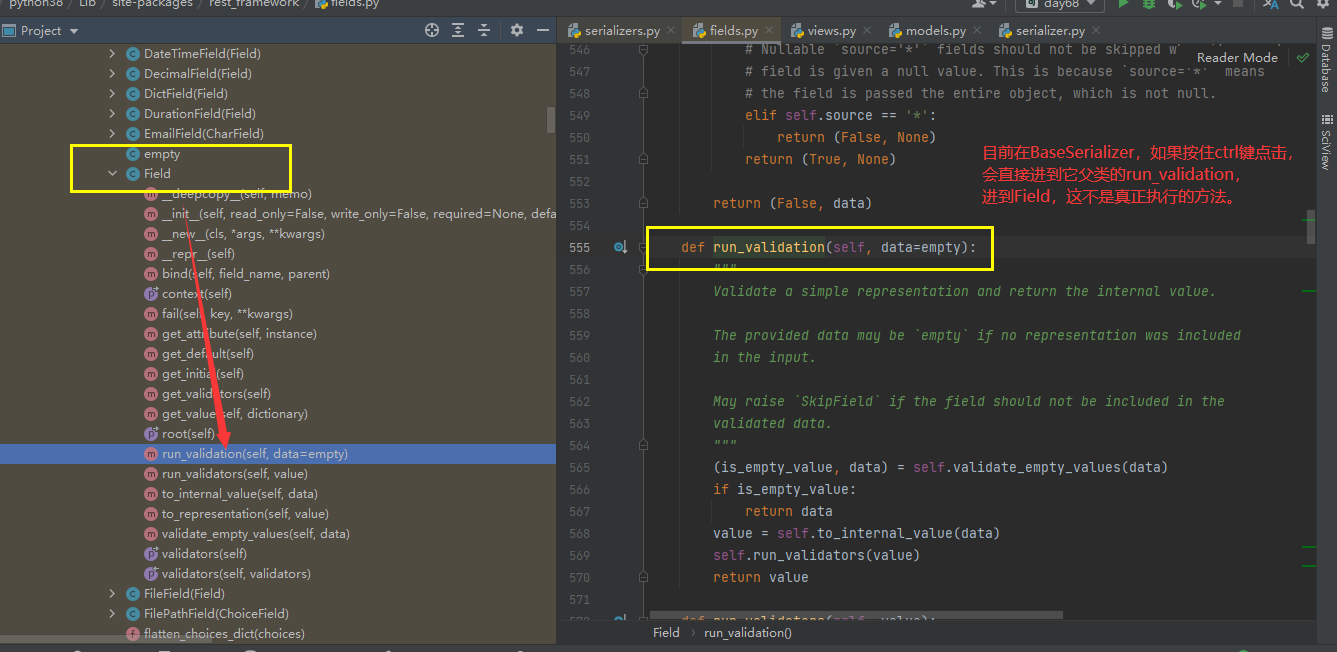Expand the DecimalField(Field) node
Screen dimensions: 1337x652
(x=112, y=73)
